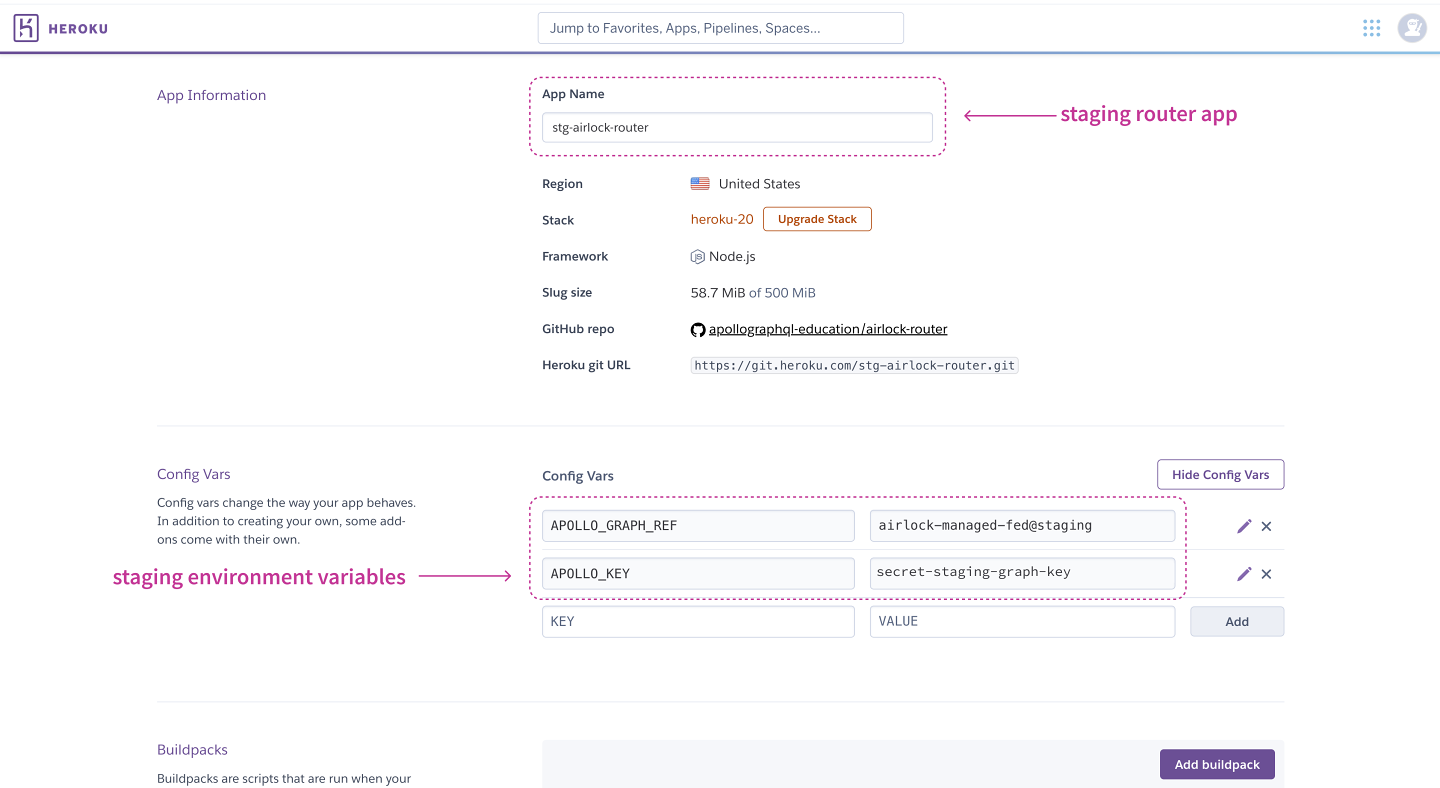The height and width of the screenshot is (788, 1440).
Task: Click the APOLLO_KEY key field
Action: tap(698, 574)
